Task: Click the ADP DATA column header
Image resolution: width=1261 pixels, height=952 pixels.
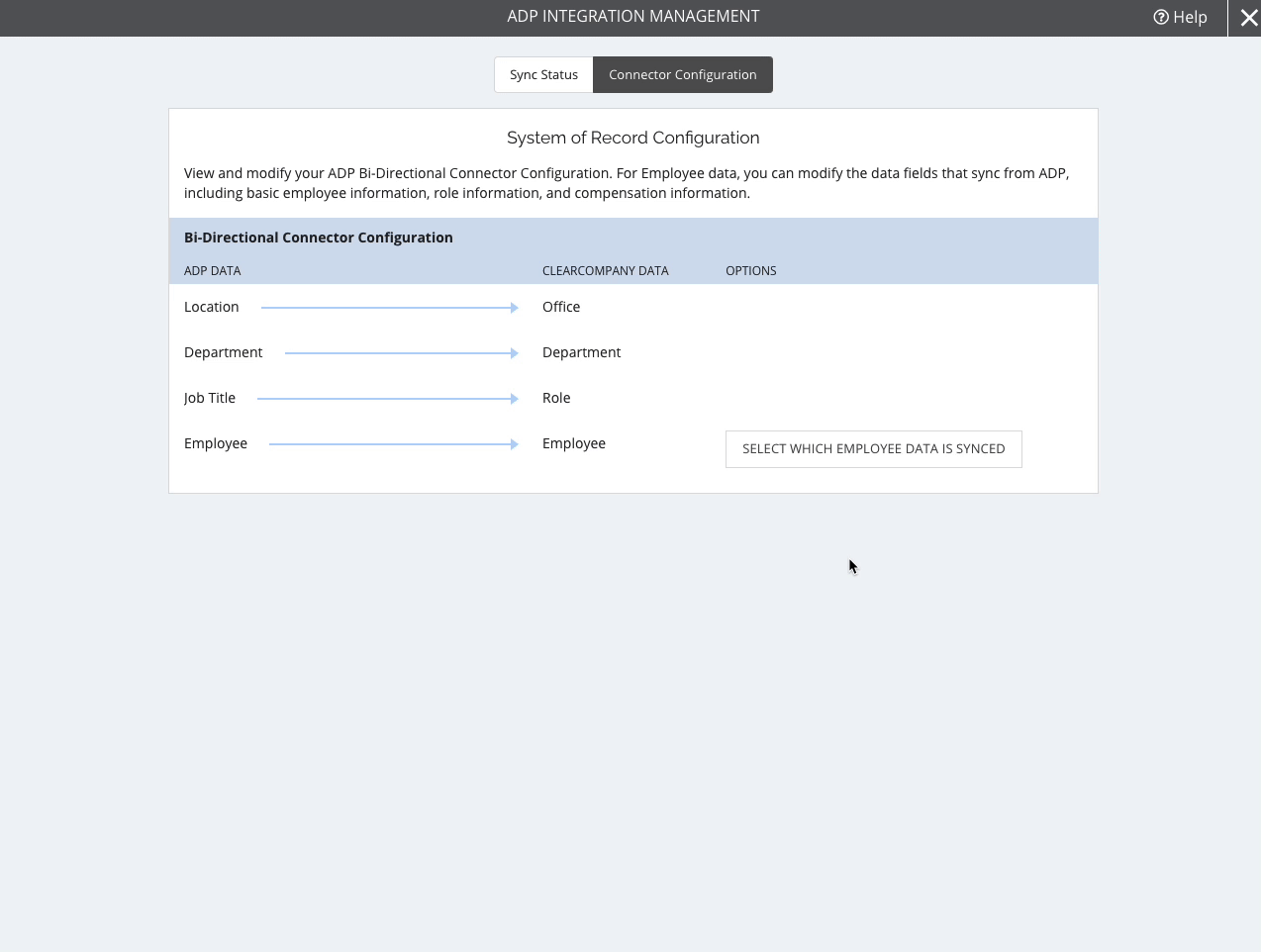Action: (x=213, y=271)
